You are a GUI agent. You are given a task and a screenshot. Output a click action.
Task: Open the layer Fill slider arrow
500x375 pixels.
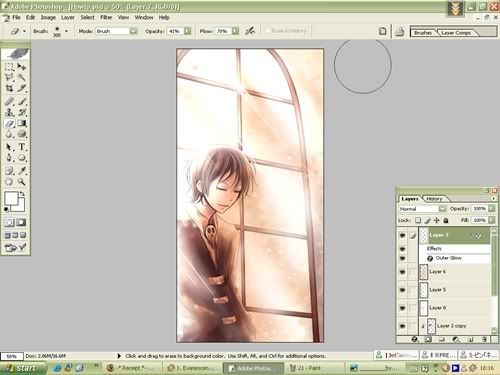[492, 220]
